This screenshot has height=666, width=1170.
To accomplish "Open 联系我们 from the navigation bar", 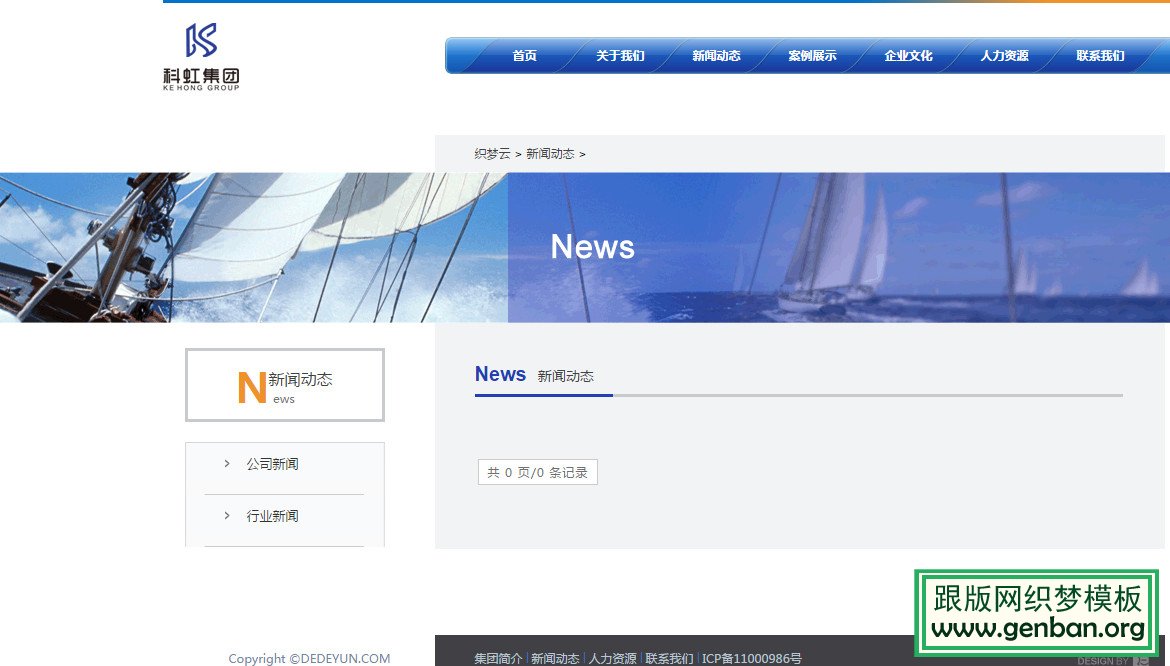I will [1100, 56].
